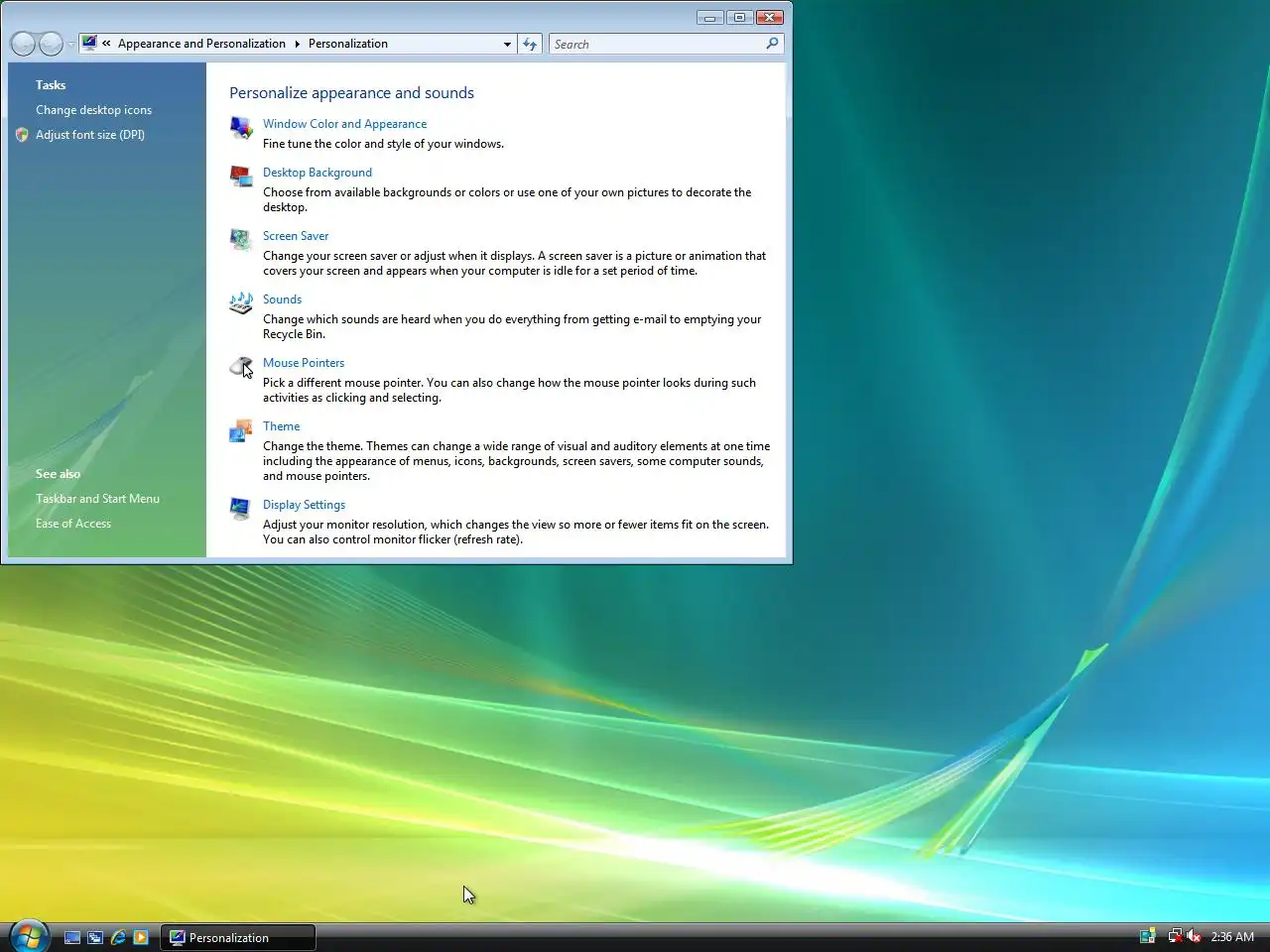The image size is (1270, 952).
Task: Click the Display Settings monitor icon
Action: click(x=241, y=508)
